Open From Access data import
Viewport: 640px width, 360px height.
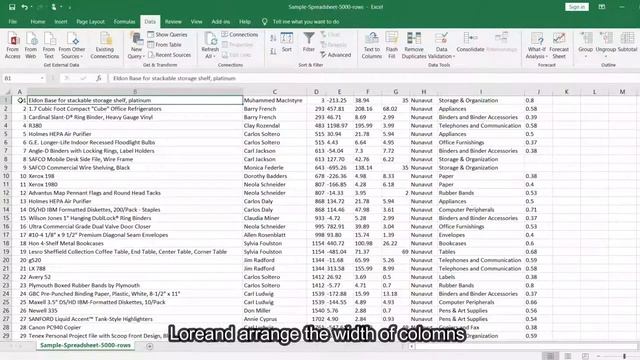coord(13,46)
